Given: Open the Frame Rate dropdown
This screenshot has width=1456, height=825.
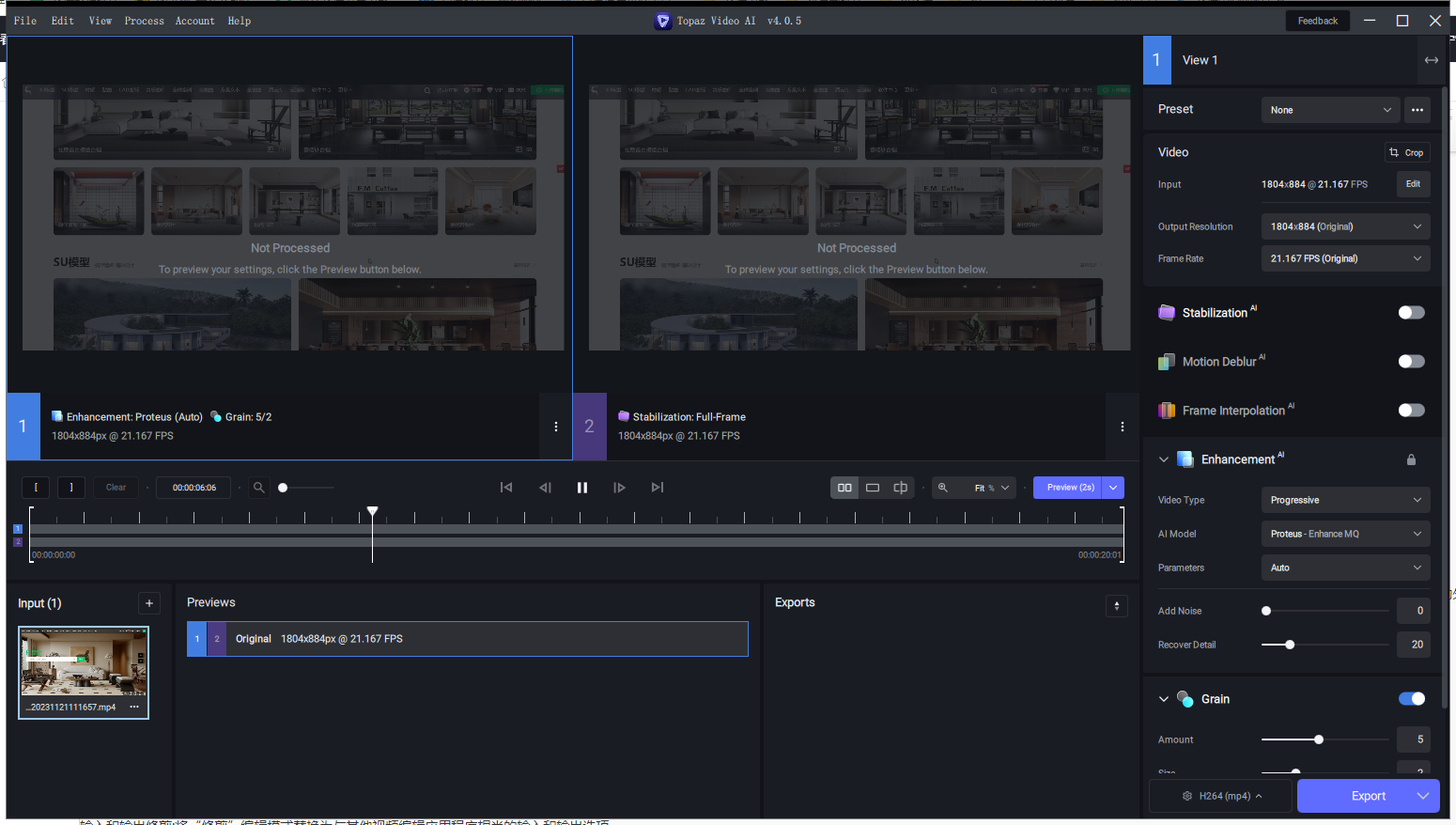Looking at the screenshot, I should (1345, 258).
